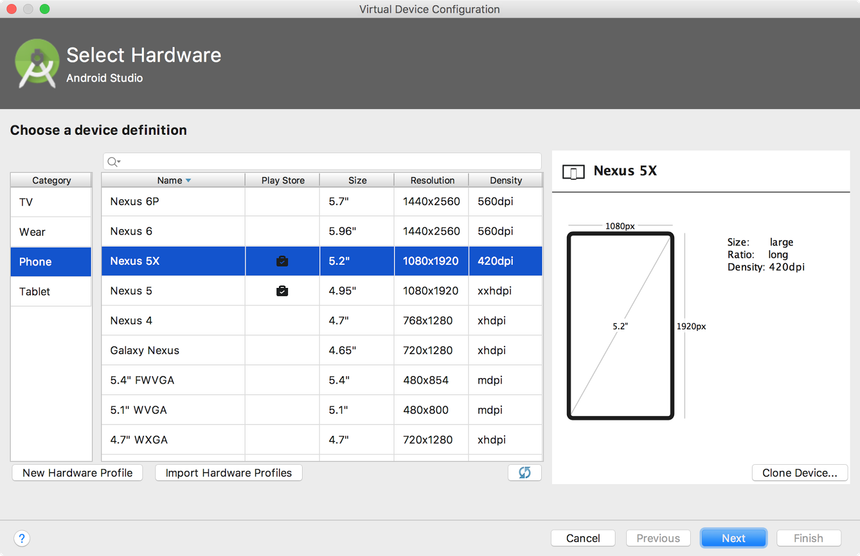Click the Resolution column header
Image resolution: width=860 pixels, height=556 pixels.
[431, 180]
